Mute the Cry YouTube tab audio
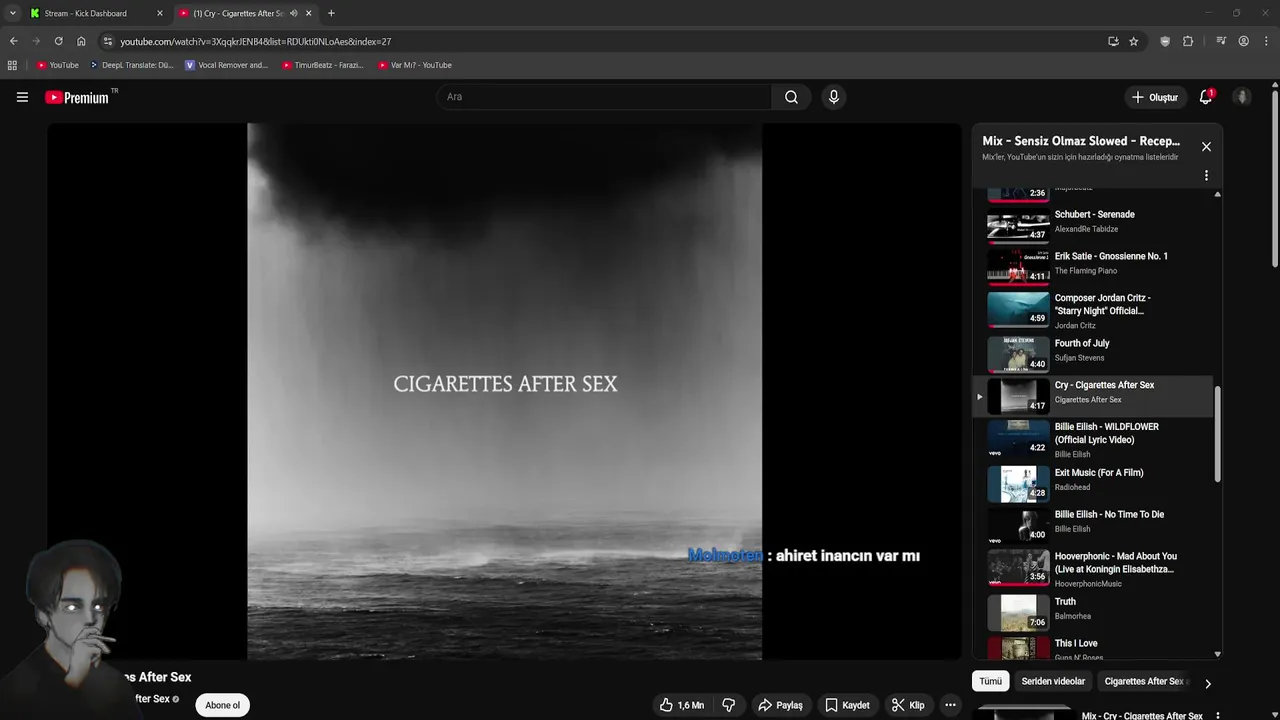This screenshot has width=1280, height=720. pos(293,13)
